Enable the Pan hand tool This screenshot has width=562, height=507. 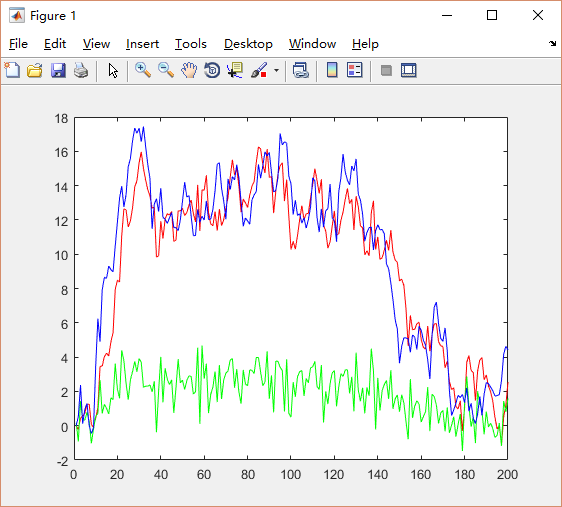pos(189,70)
